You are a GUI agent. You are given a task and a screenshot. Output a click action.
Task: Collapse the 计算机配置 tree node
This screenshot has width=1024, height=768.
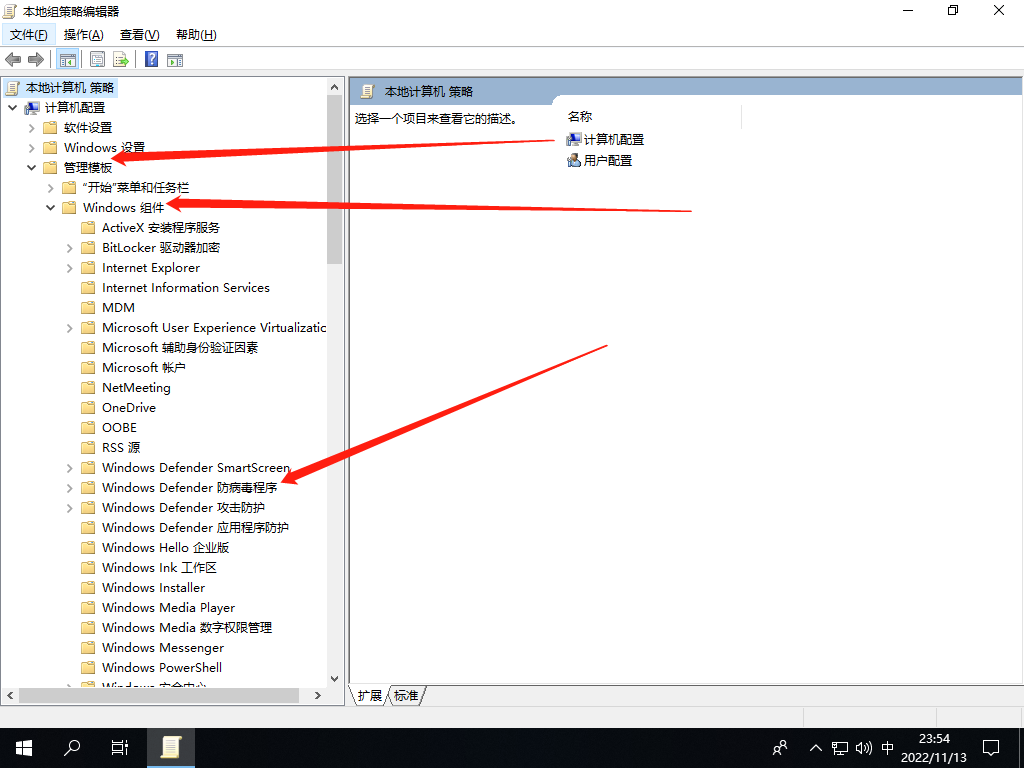12,108
